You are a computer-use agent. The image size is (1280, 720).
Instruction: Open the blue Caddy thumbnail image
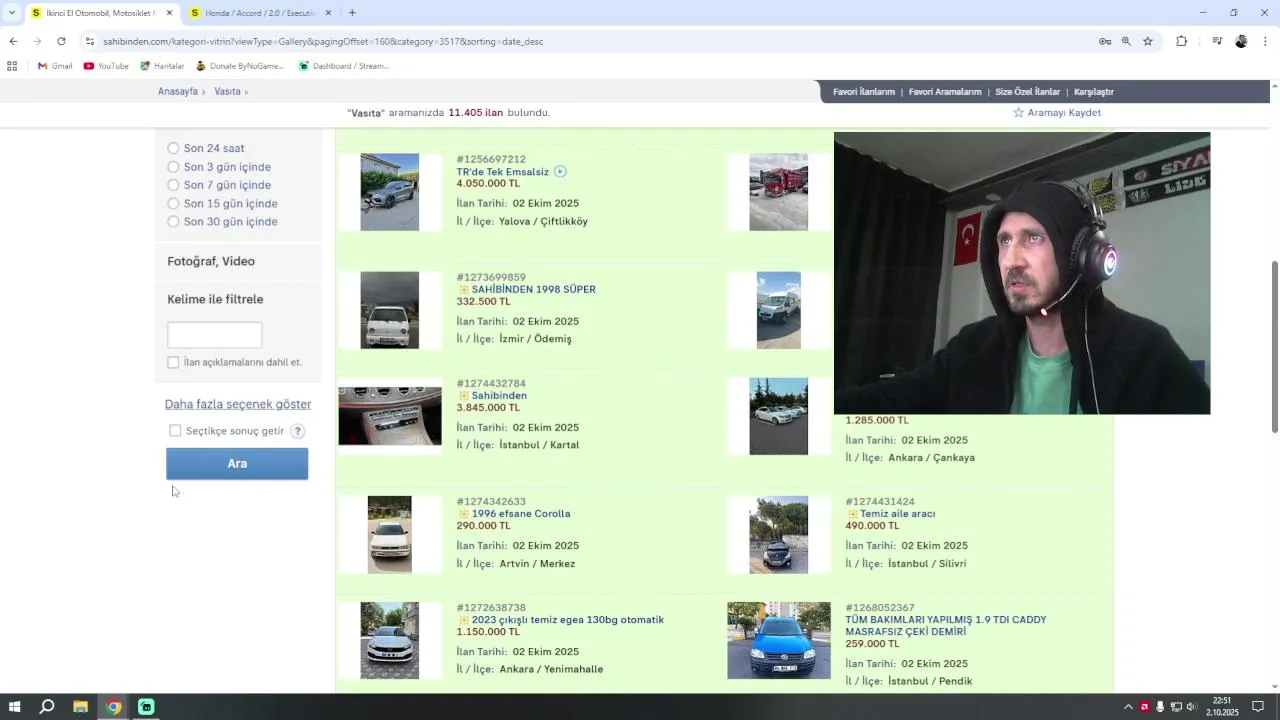[x=779, y=640]
